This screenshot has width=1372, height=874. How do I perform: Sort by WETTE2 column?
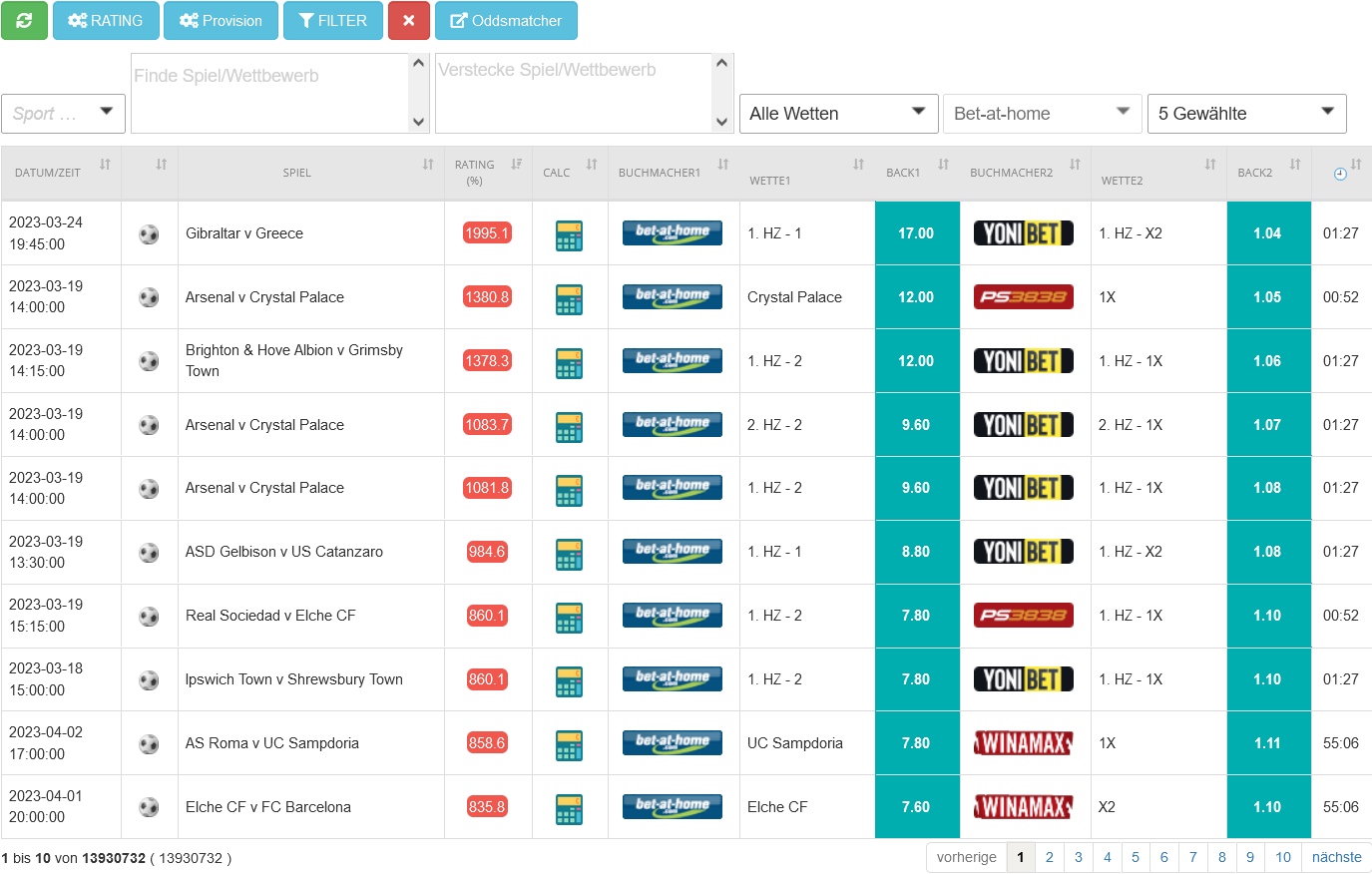(1158, 173)
